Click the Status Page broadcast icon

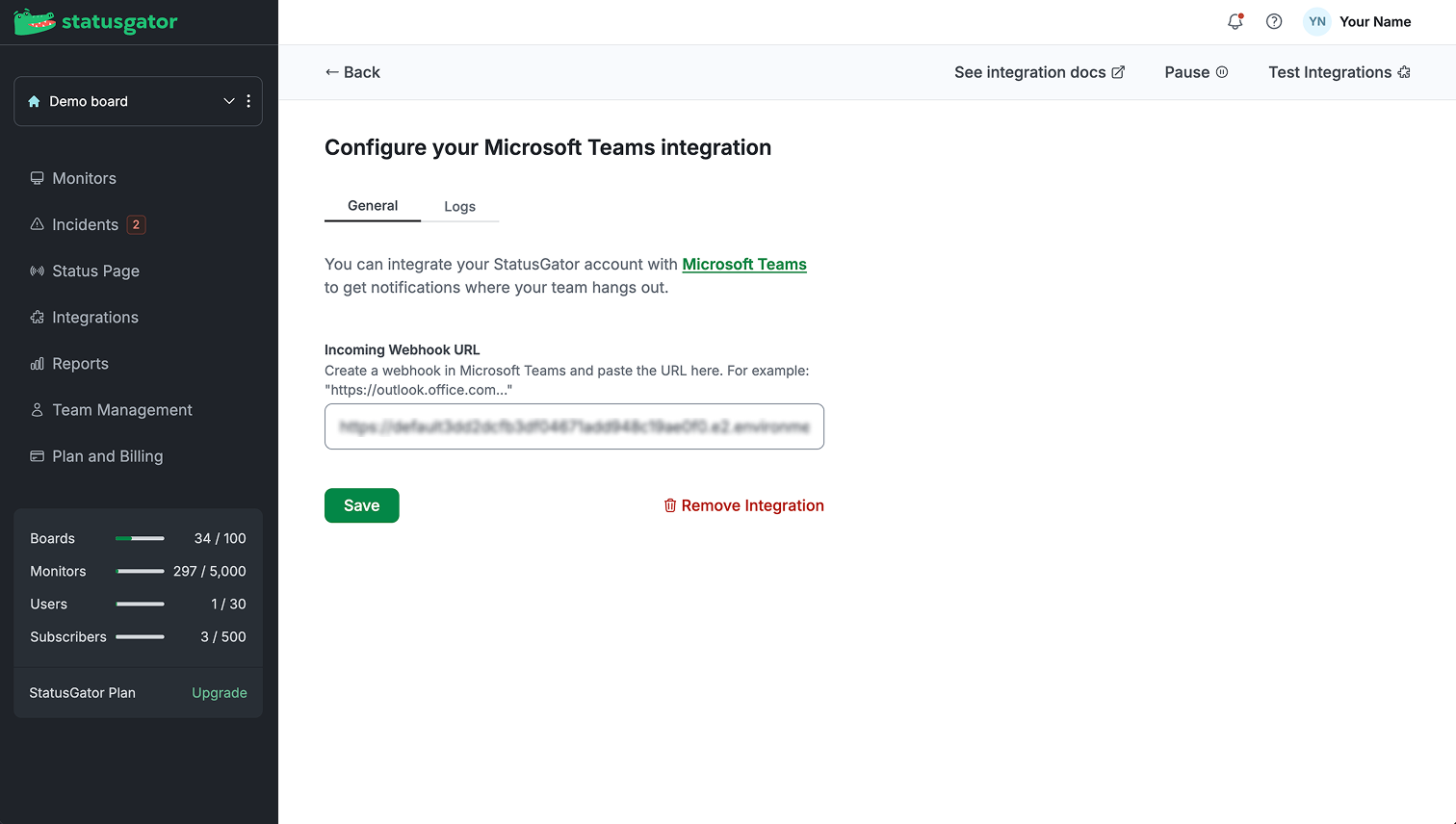(x=37, y=270)
